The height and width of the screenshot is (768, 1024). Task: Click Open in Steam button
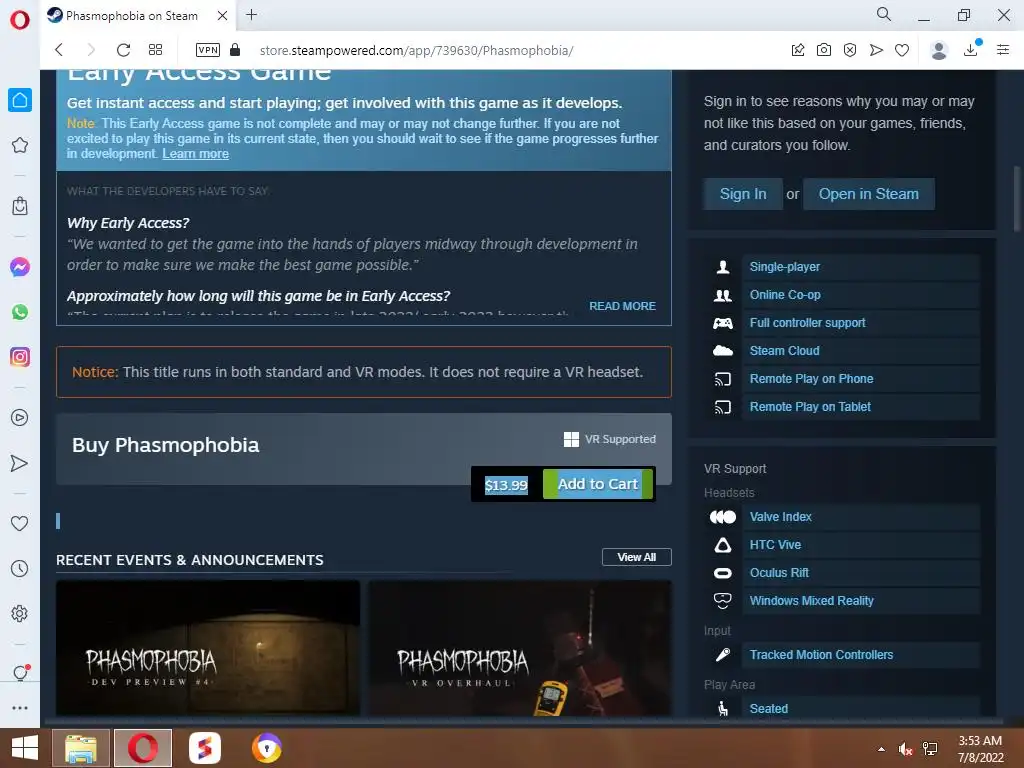pos(869,194)
